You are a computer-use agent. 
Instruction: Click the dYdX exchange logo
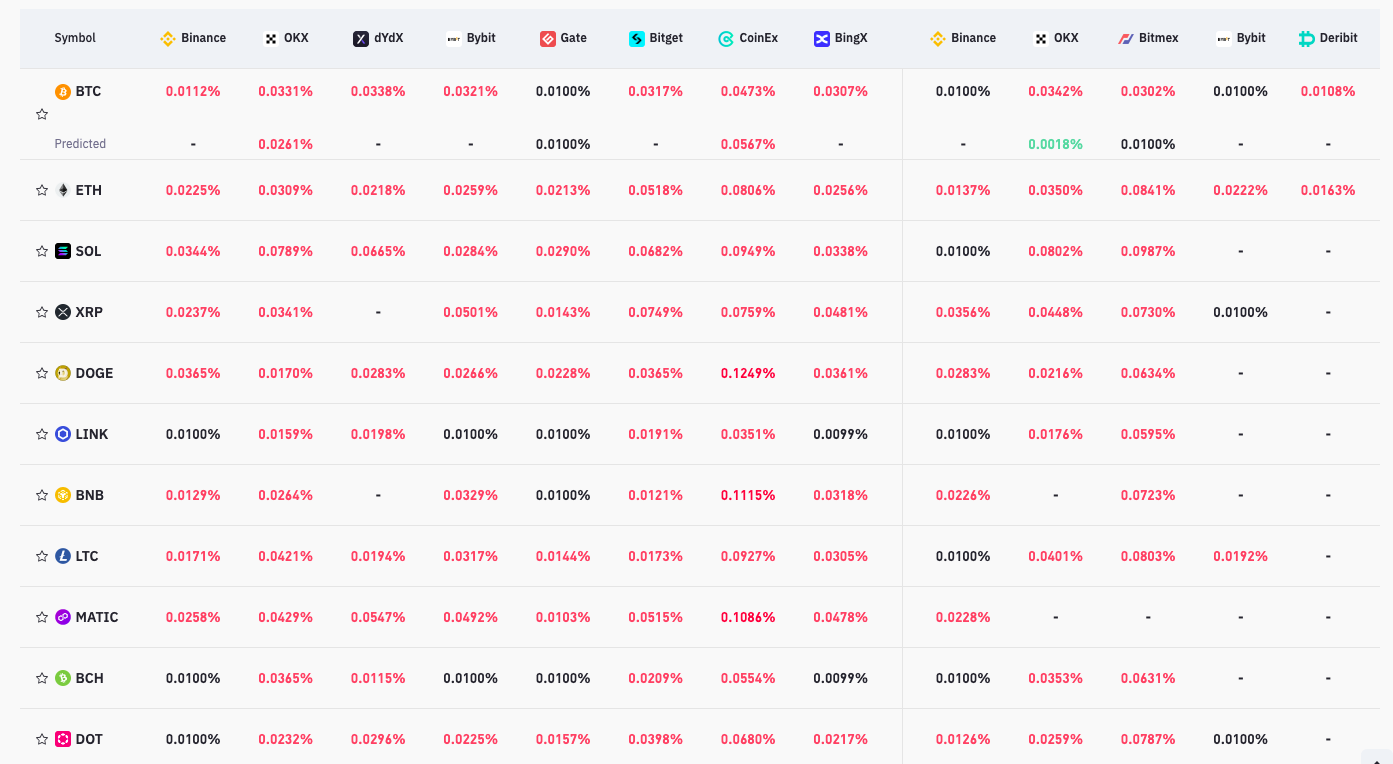tap(361, 39)
